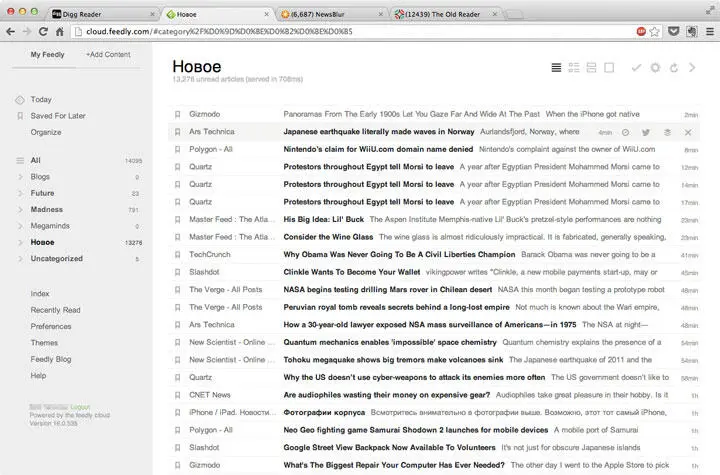Open the Index link
Image resolution: width=720 pixels, height=475 pixels.
coord(40,294)
